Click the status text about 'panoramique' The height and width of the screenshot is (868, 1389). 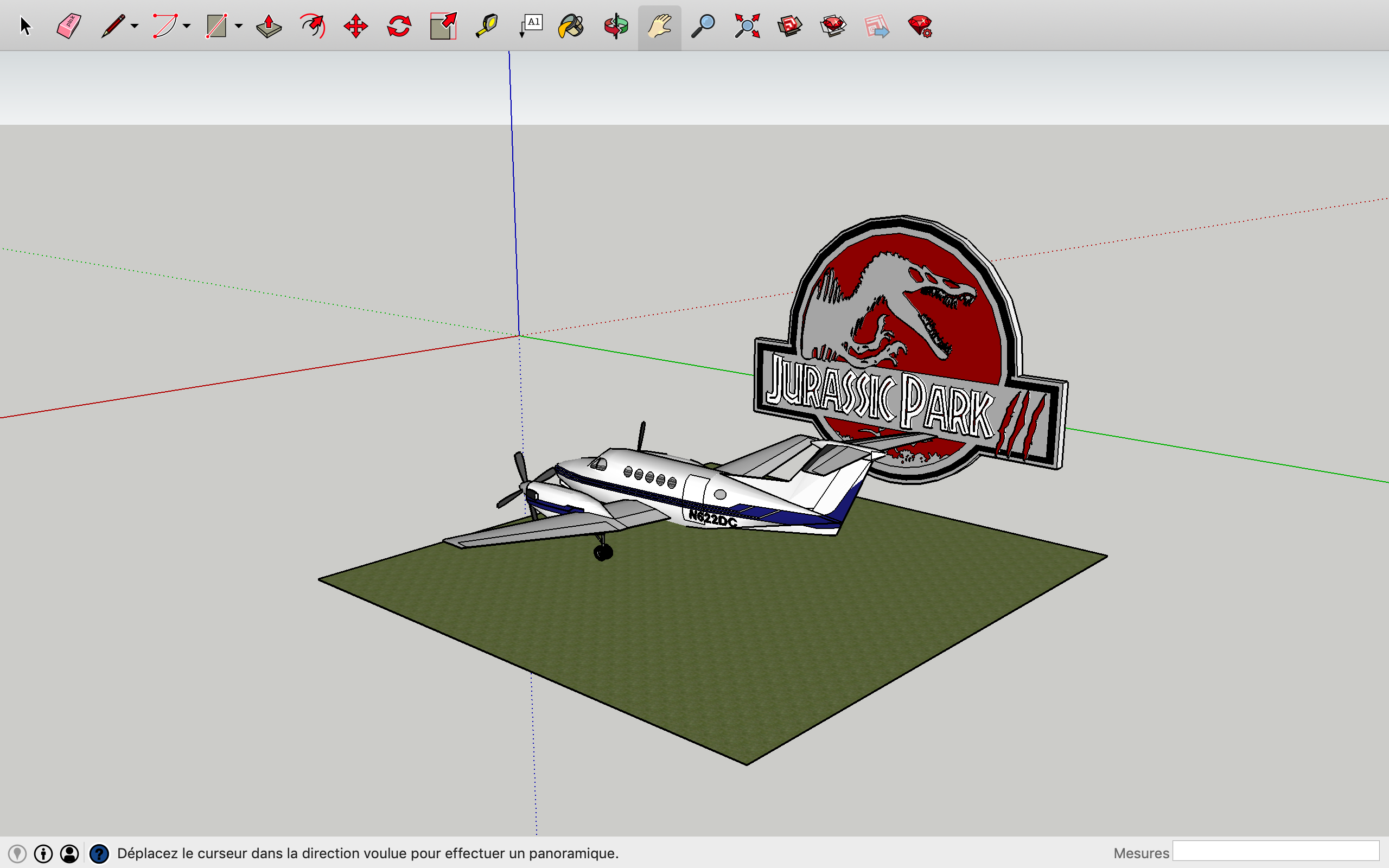(x=368, y=853)
